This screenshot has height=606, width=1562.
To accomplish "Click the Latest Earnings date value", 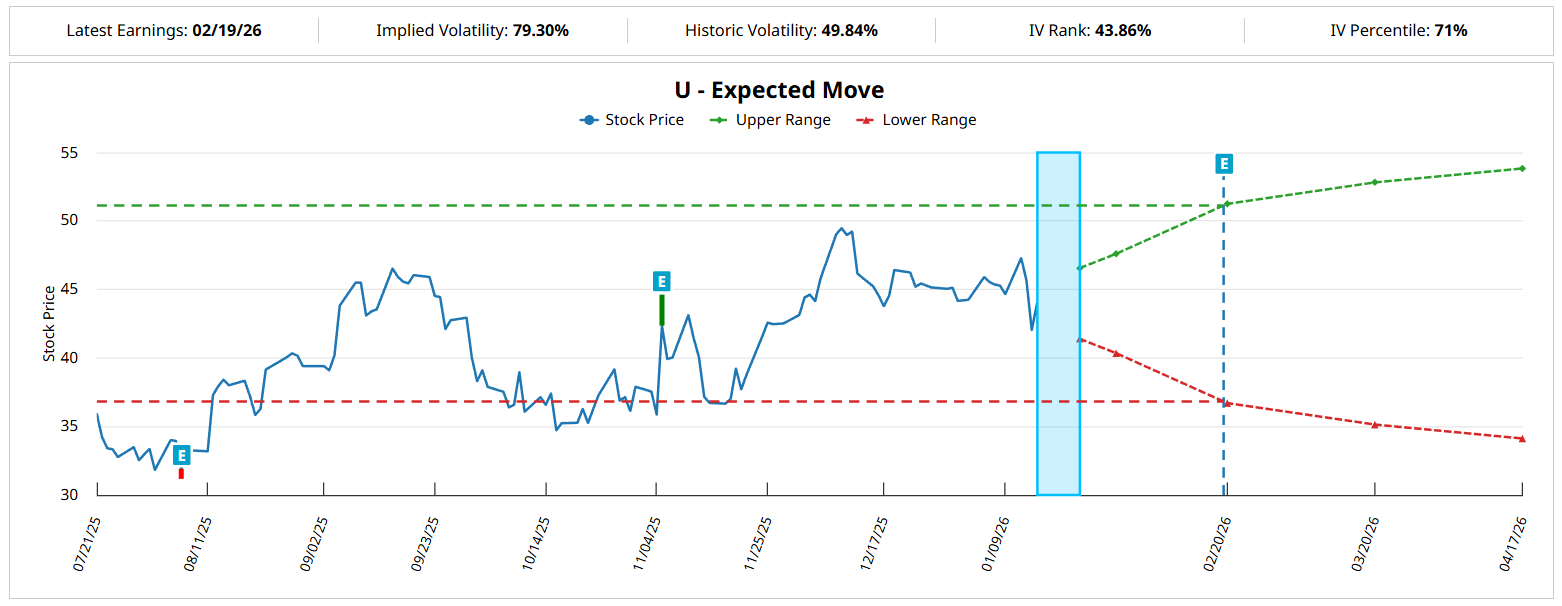I will (x=227, y=31).
